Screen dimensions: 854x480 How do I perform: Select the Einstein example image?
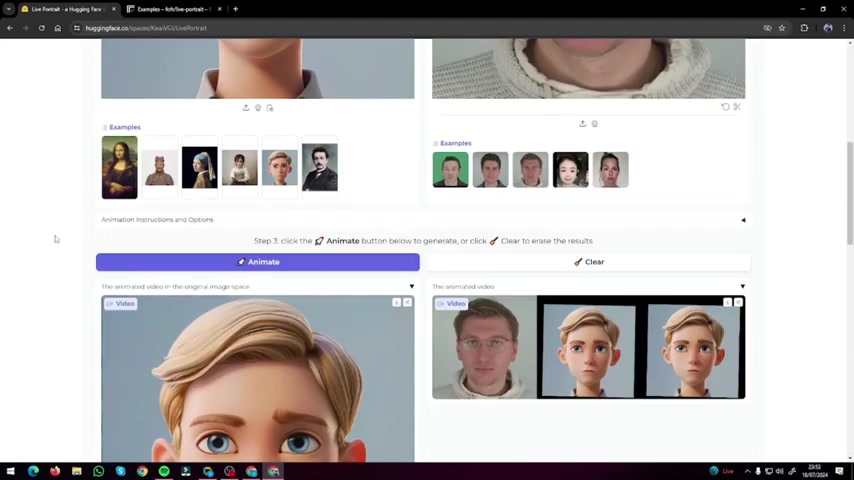pyautogui.click(x=320, y=167)
